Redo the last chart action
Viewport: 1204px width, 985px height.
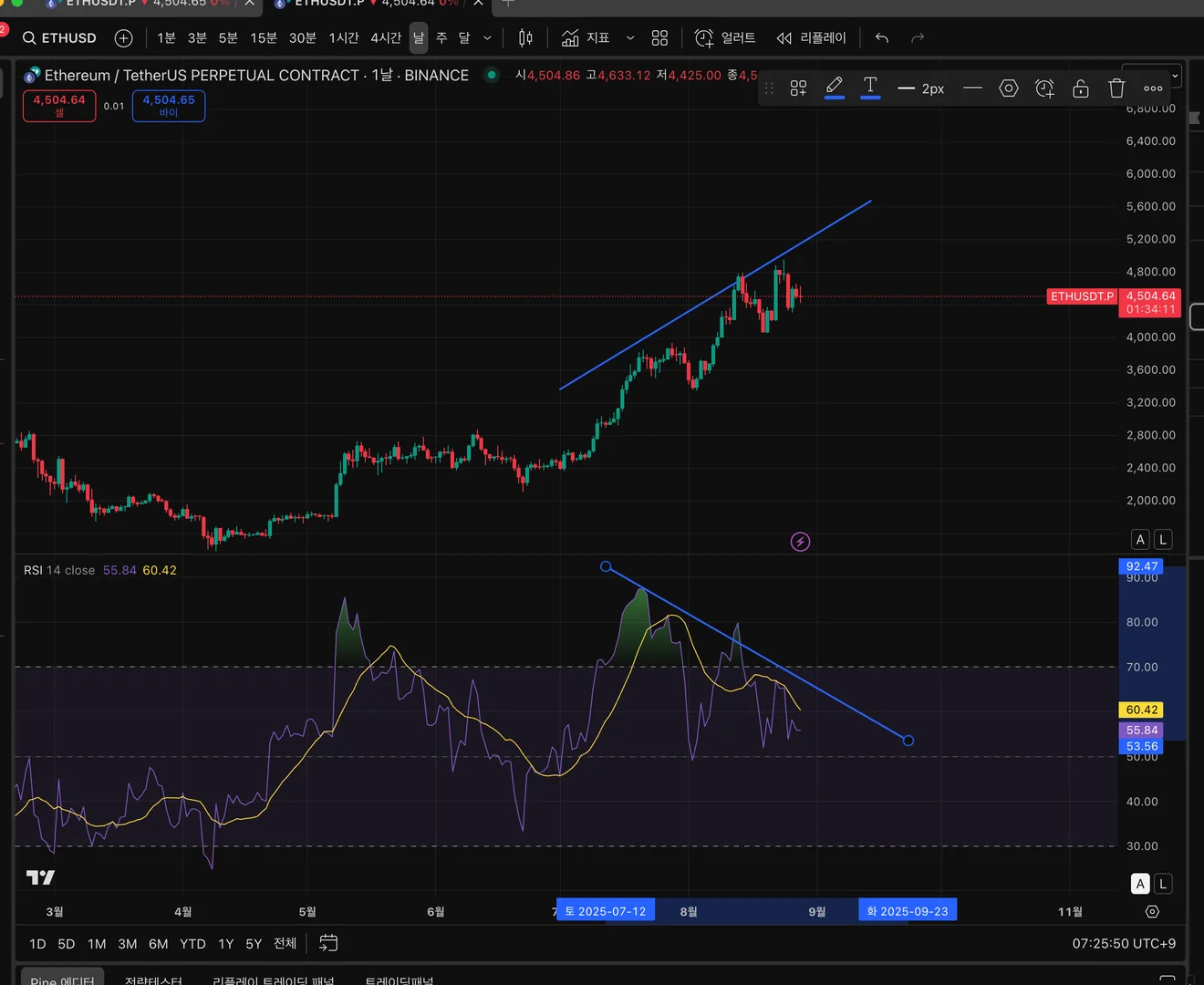918,38
